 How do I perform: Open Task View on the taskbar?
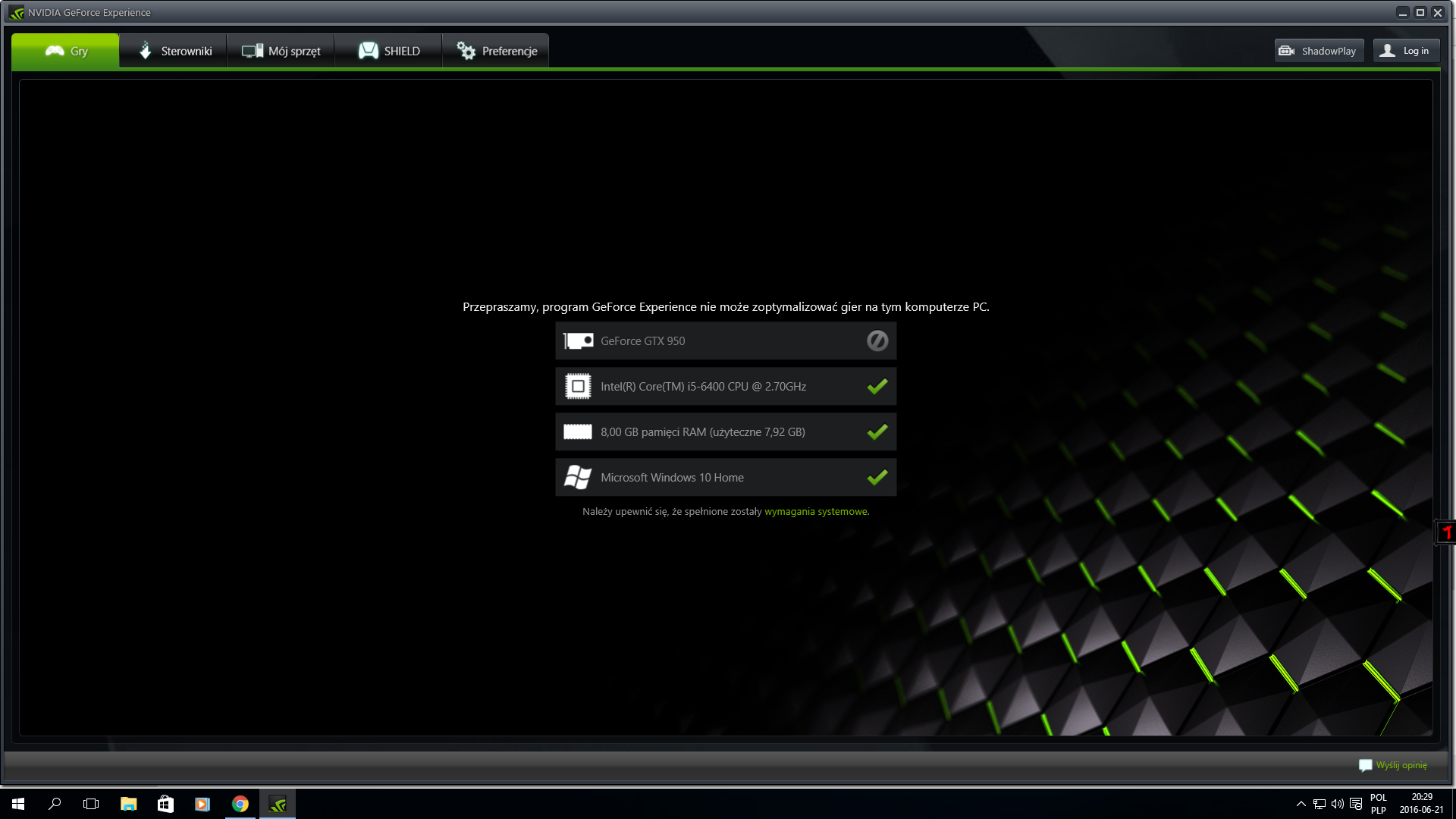tap(91, 804)
